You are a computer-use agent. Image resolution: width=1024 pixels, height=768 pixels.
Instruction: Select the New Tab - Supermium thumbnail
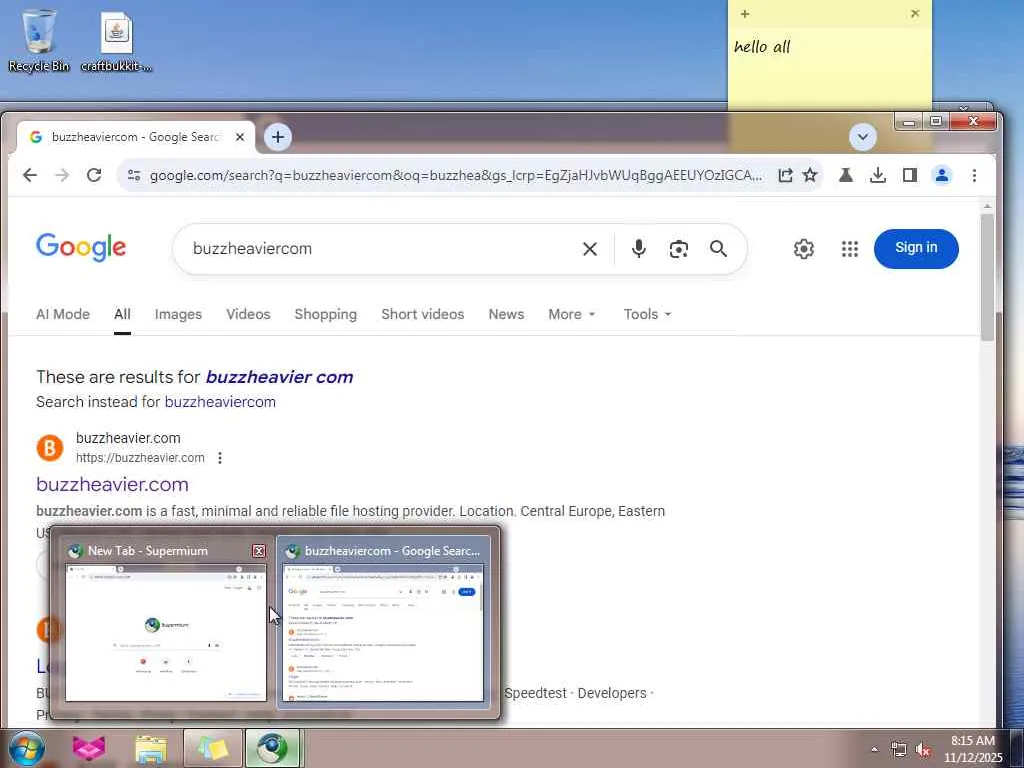coord(166,633)
